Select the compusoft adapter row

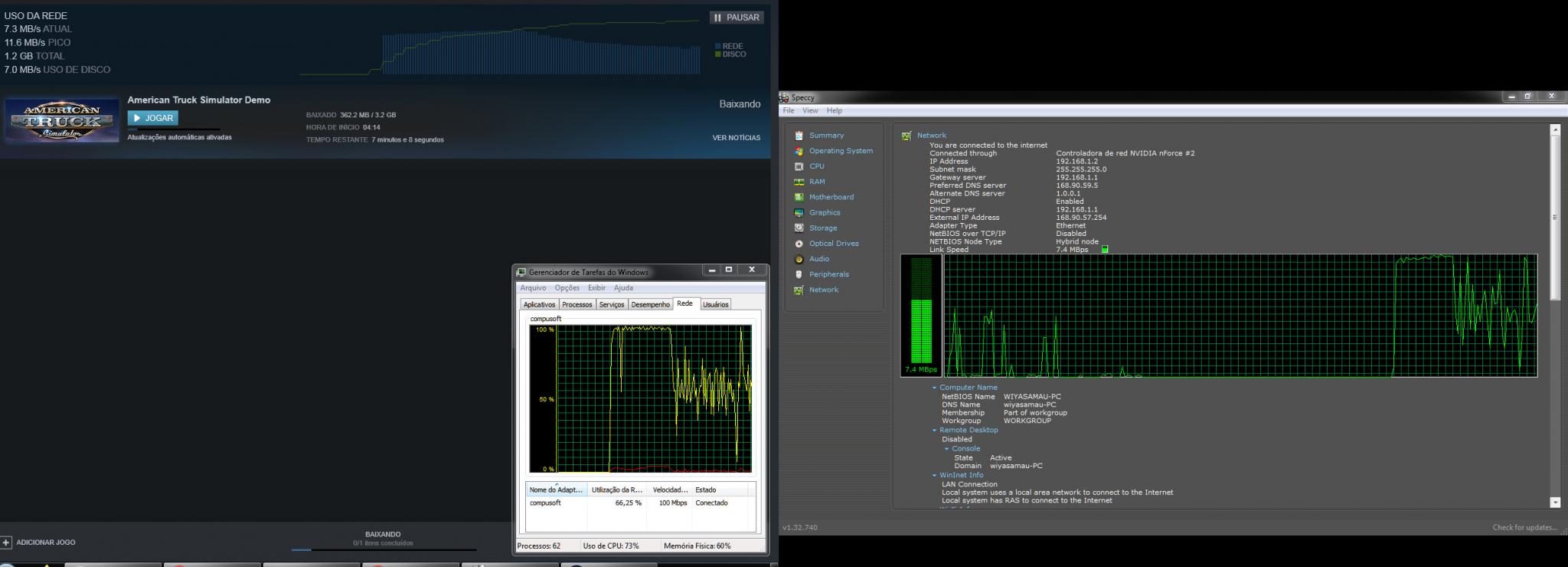[x=641, y=503]
